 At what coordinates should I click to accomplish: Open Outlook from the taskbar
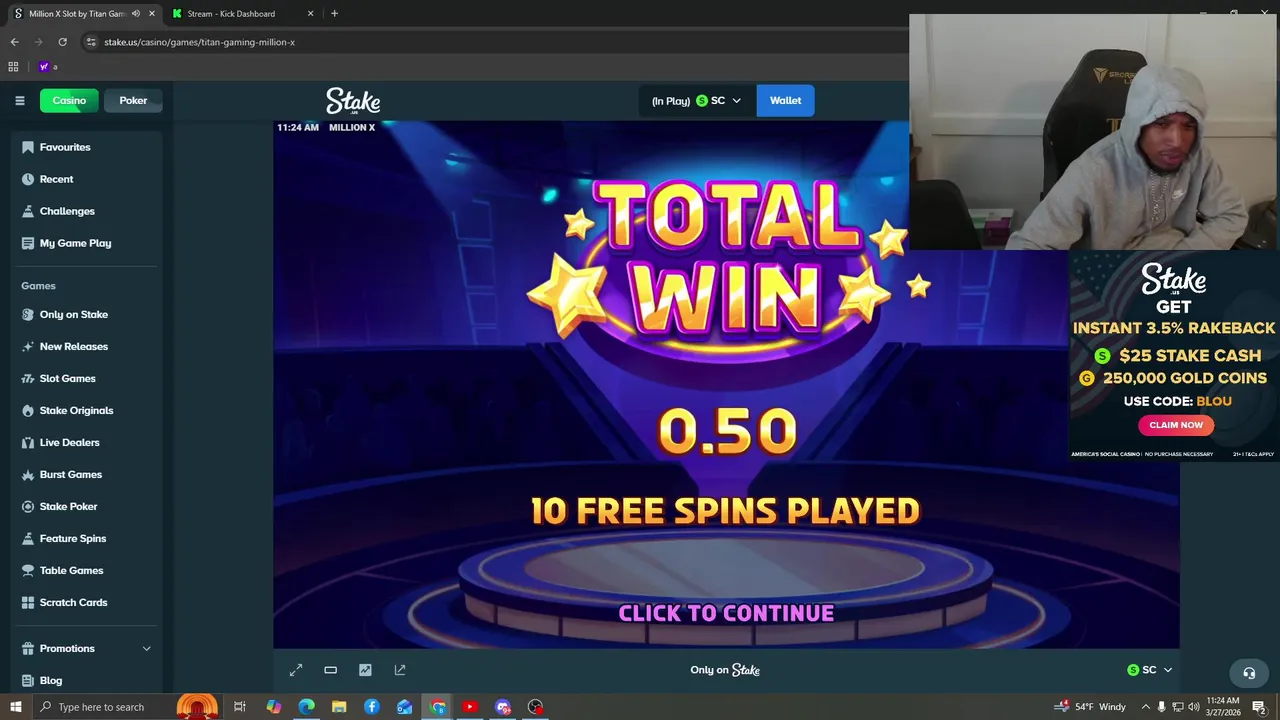tap(404, 707)
